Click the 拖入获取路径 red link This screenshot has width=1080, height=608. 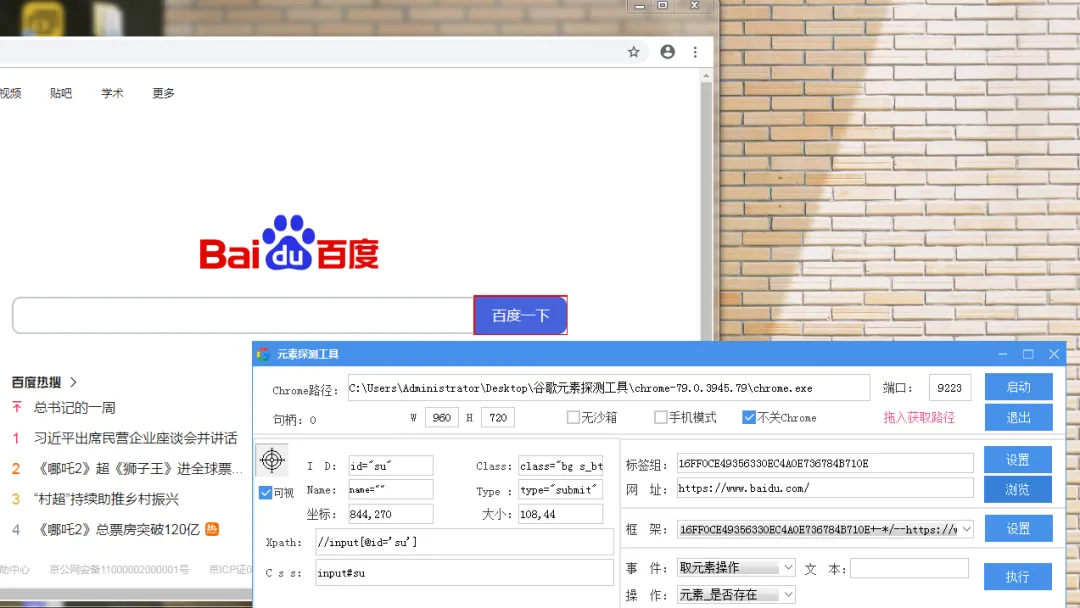tap(919, 417)
